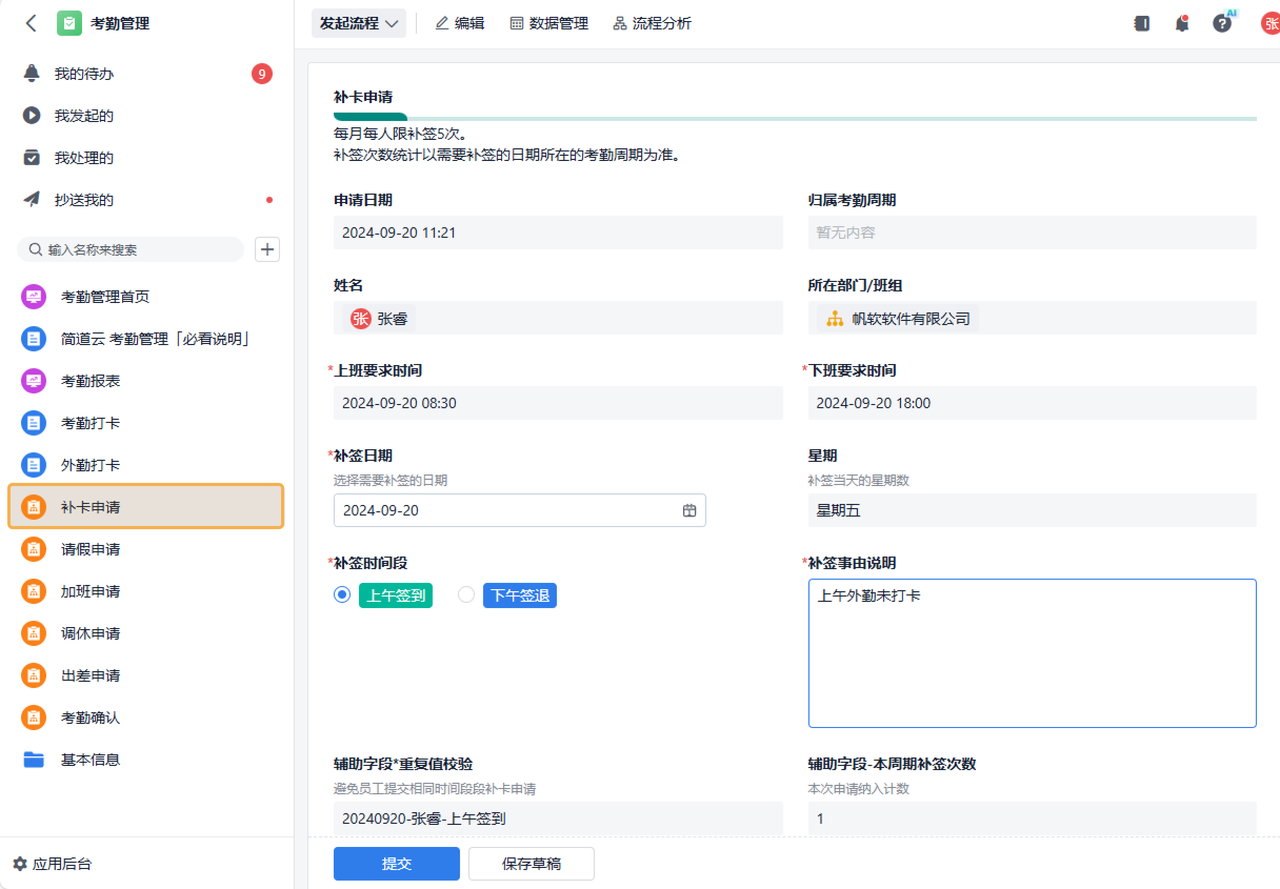Click the 补签日期 date input
This screenshot has height=889, width=1280.
[520, 510]
